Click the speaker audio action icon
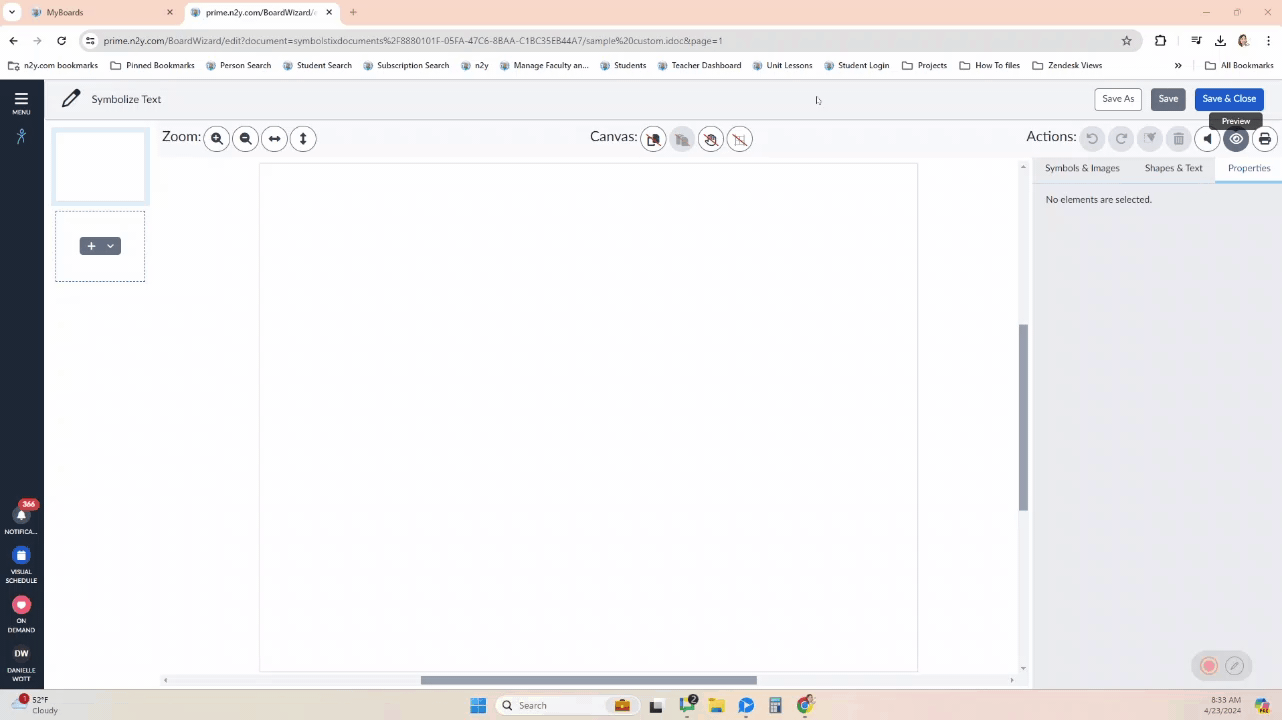Image resolution: width=1282 pixels, height=720 pixels. point(1208,139)
